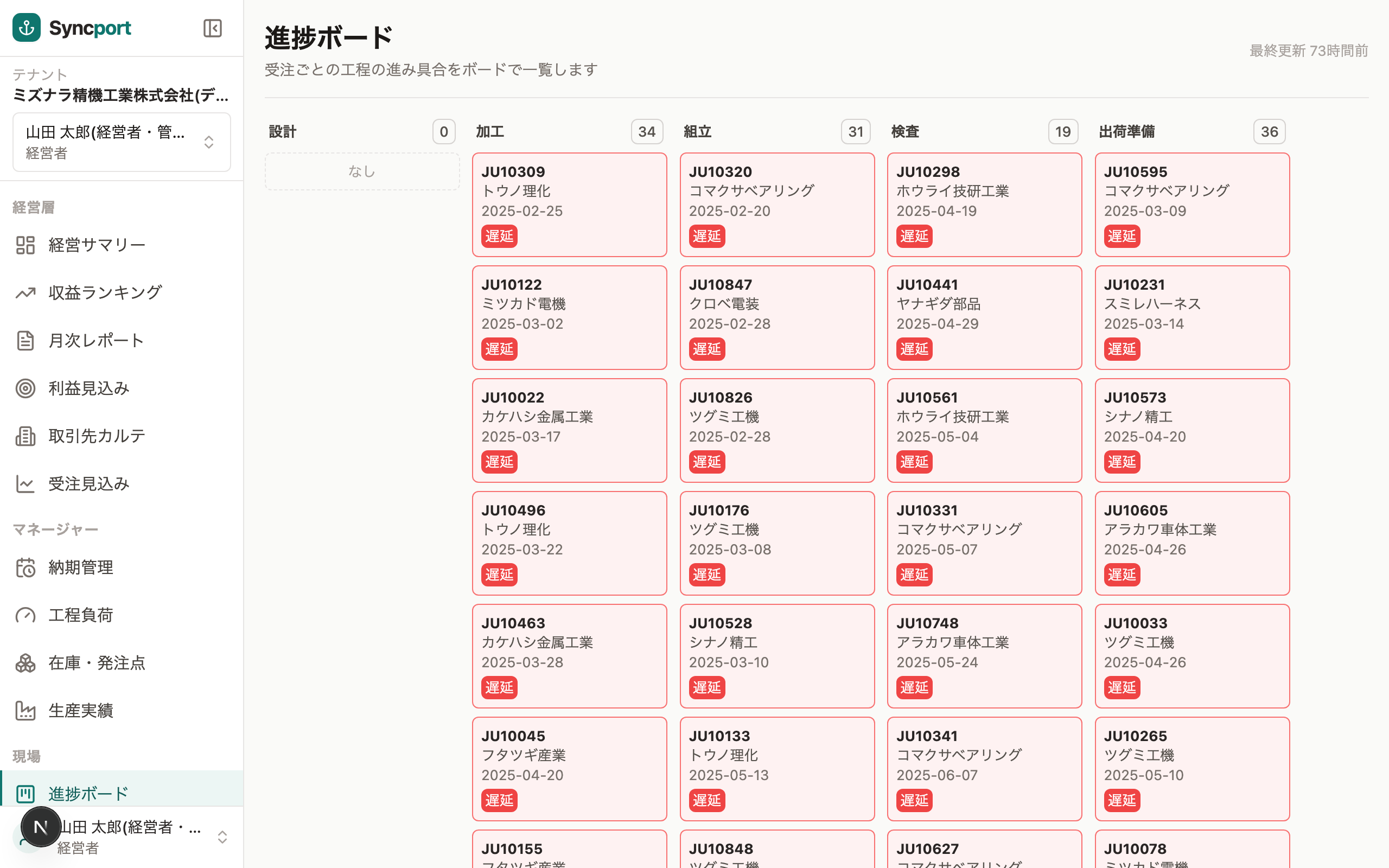This screenshot has width=1389, height=868.
Task: Click the 収益ランキング trending-up icon
Action: click(x=26, y=293)
